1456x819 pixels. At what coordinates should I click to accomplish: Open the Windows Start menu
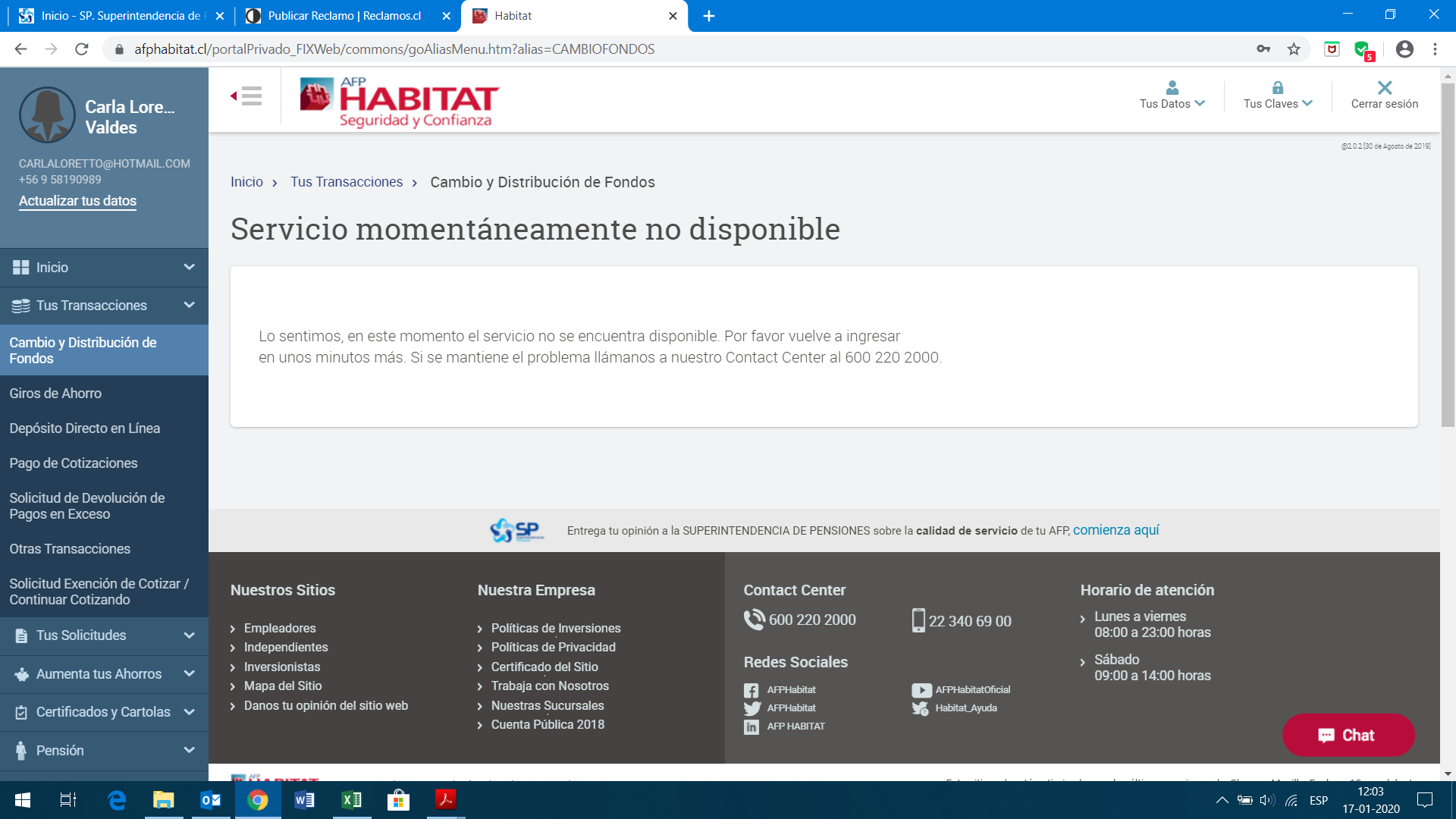(x=23, y=800)
